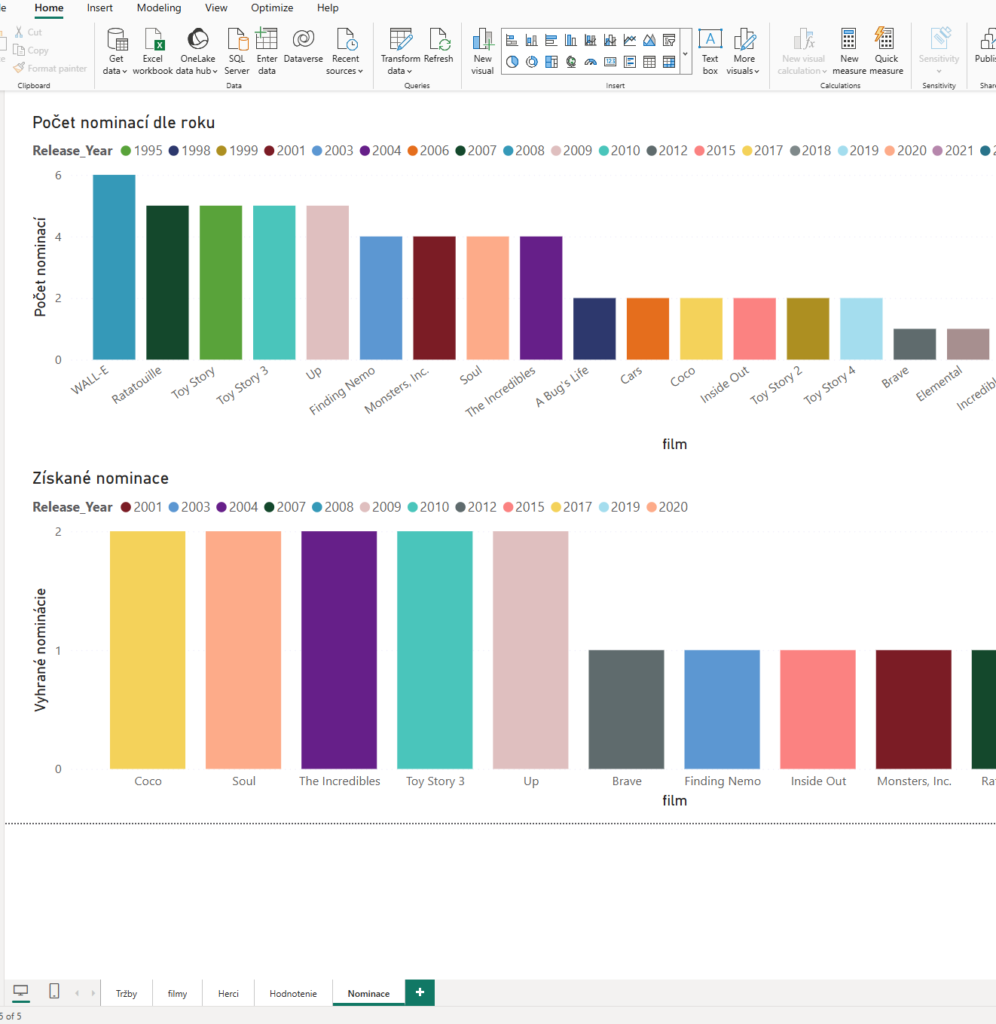Insert a gauge visual
Screen dimensions: 996x1024
click(x=590, y=62)
